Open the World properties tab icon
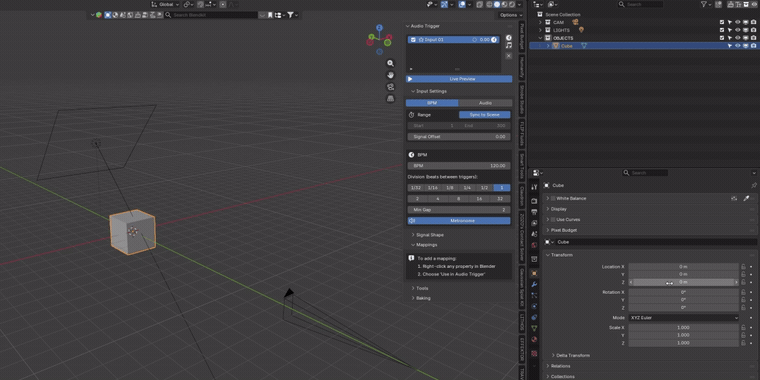The height and width of the screenshot is (380, 760). (534, 245)
